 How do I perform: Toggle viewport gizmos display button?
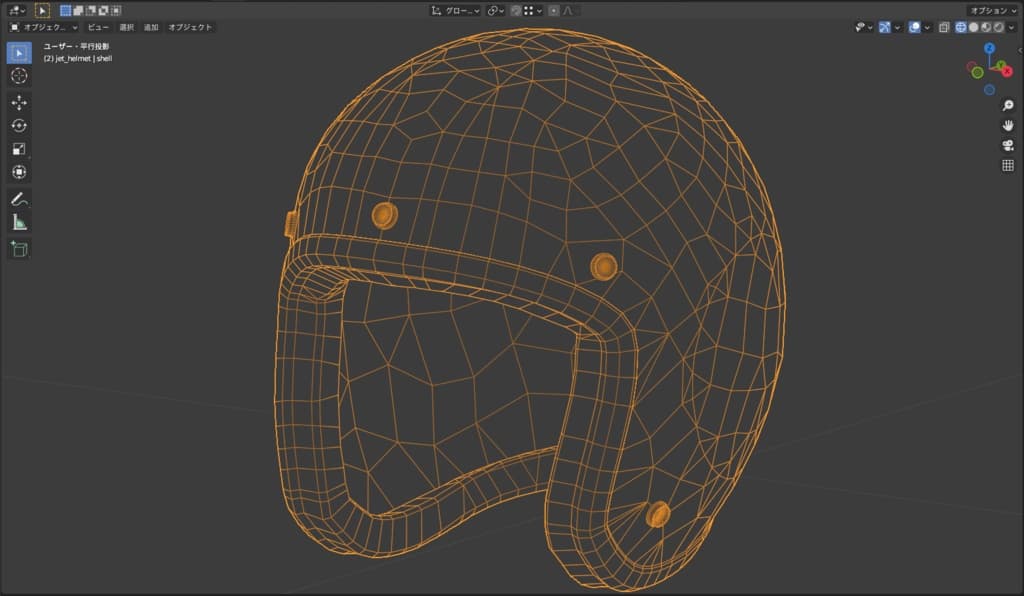[x=885, y=27]
